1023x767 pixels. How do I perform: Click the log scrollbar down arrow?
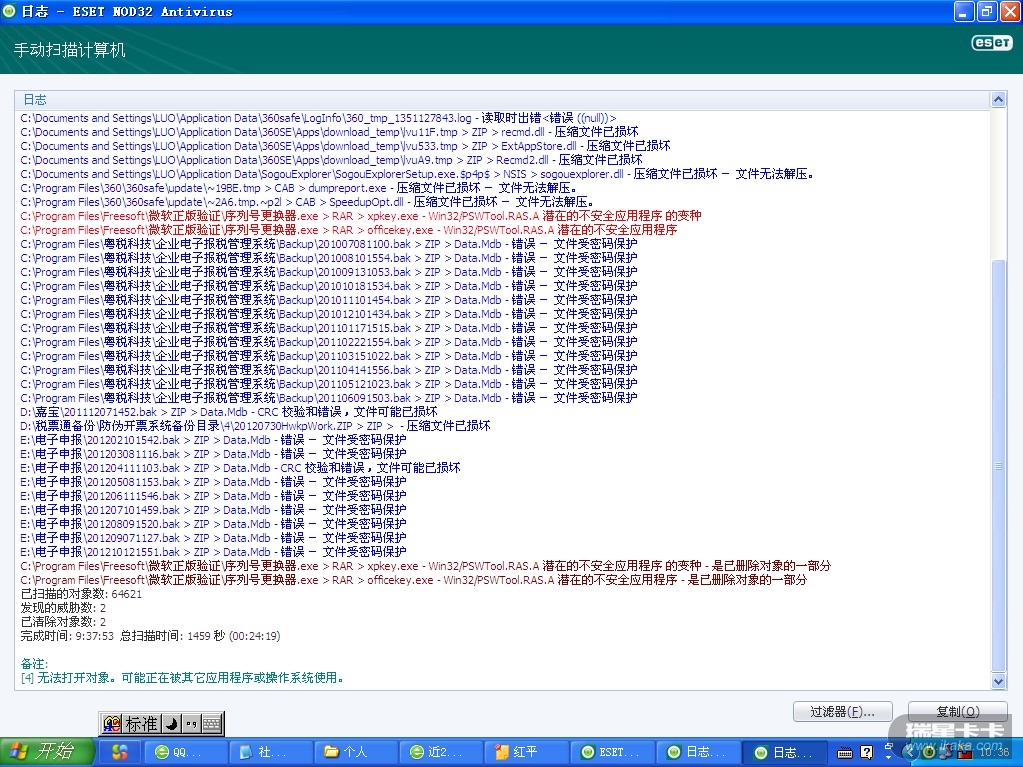998,681
